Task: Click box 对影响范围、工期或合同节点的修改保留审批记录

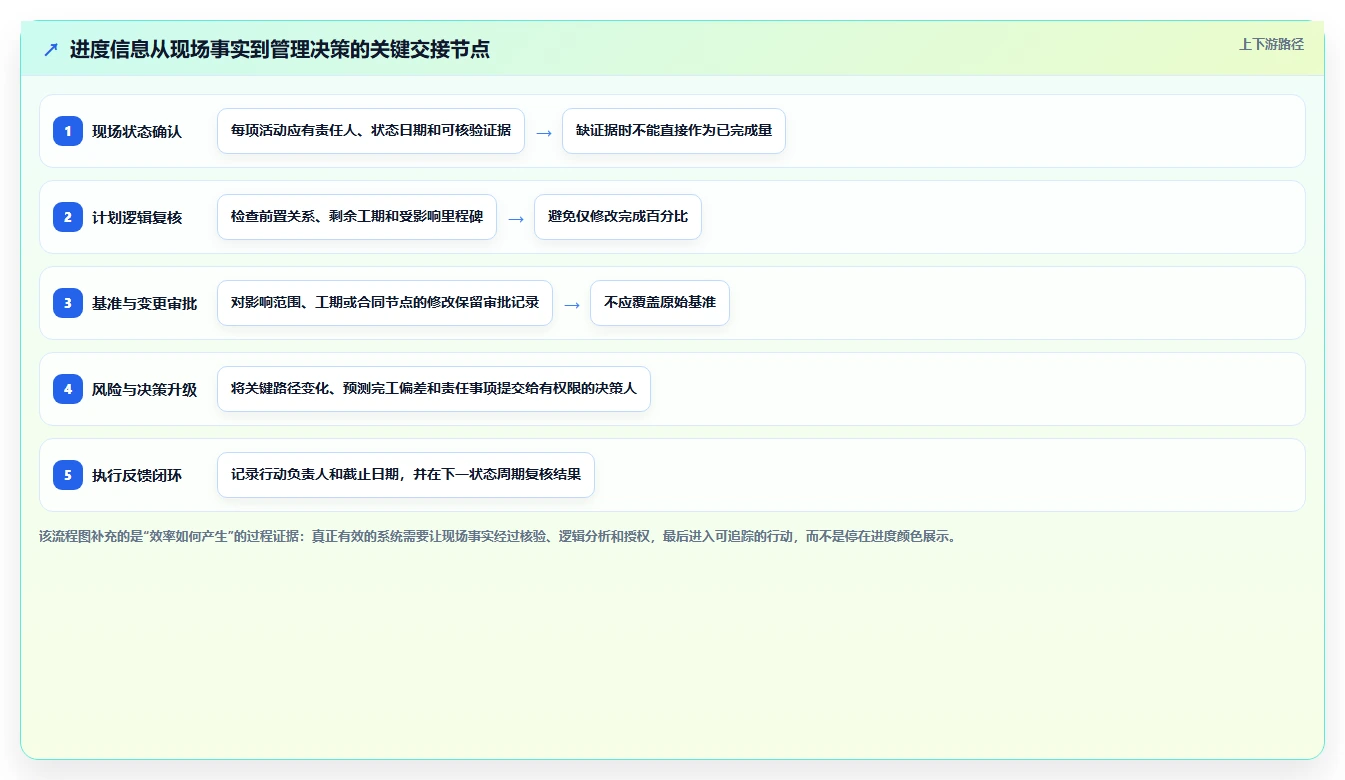Action: tap(385, 303)
